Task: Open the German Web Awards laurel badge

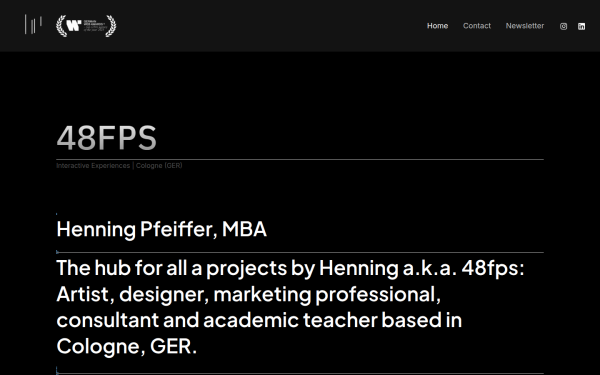Action: (x=86, y=26)
